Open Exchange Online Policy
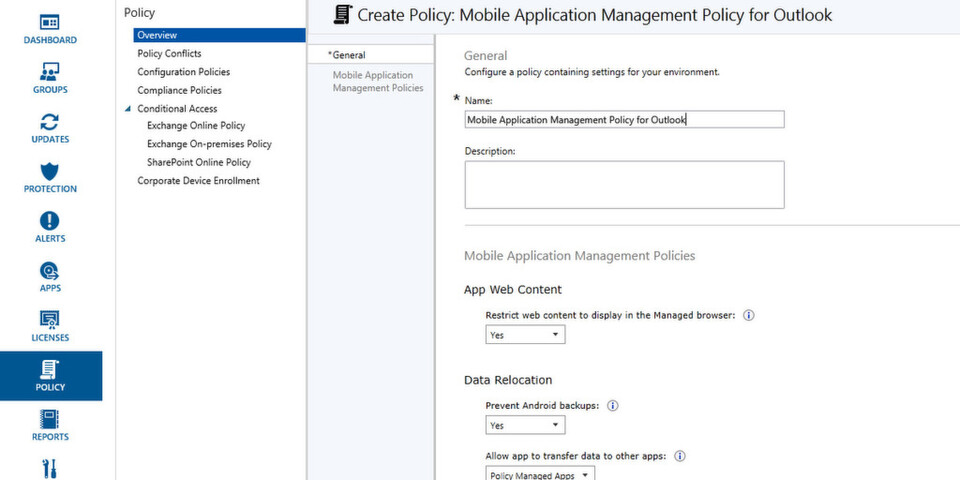The width and height of the screenshot is (960, 480). point(196,126)
